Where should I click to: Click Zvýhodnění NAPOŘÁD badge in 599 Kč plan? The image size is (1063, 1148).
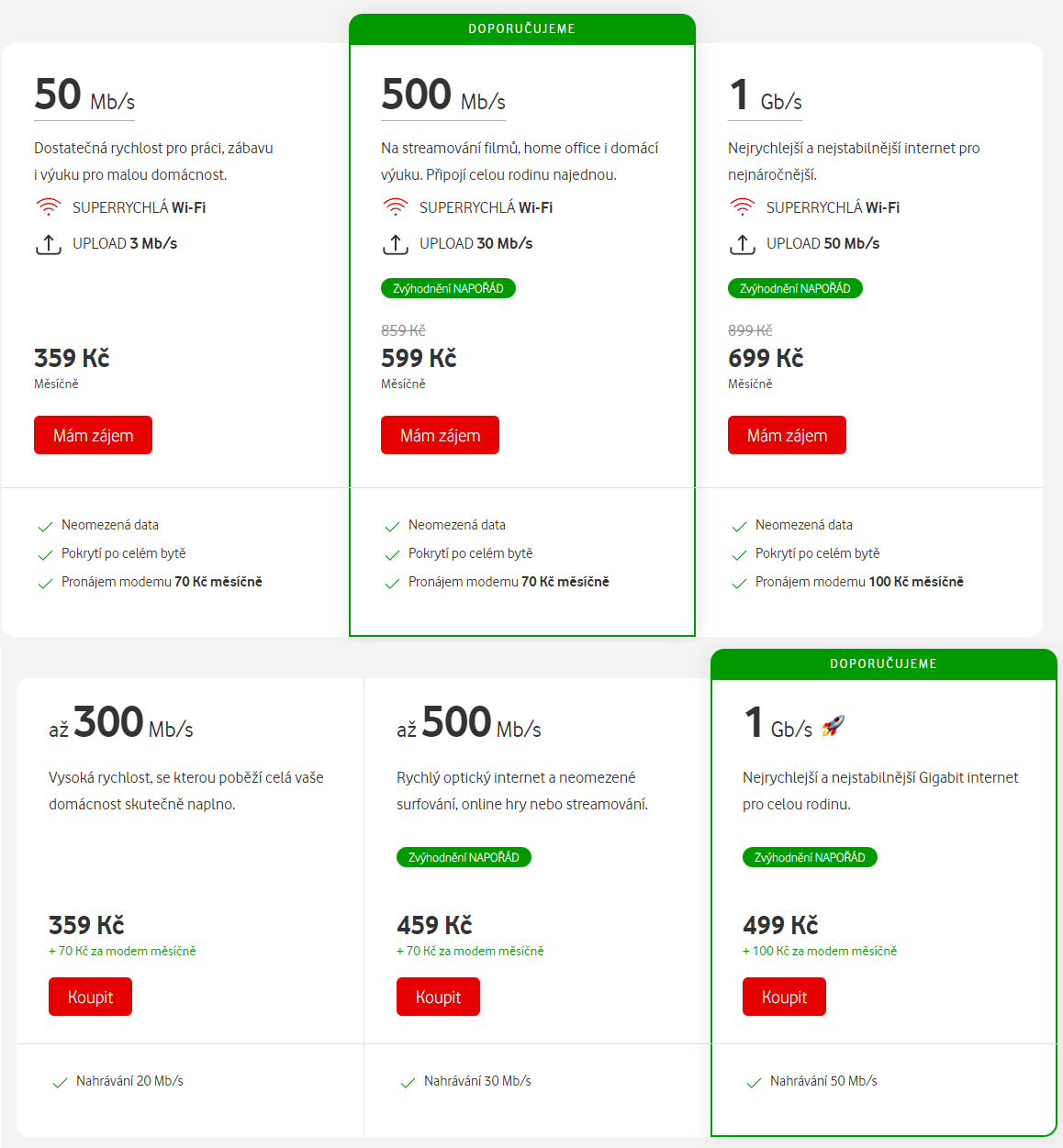coord(448,288)
